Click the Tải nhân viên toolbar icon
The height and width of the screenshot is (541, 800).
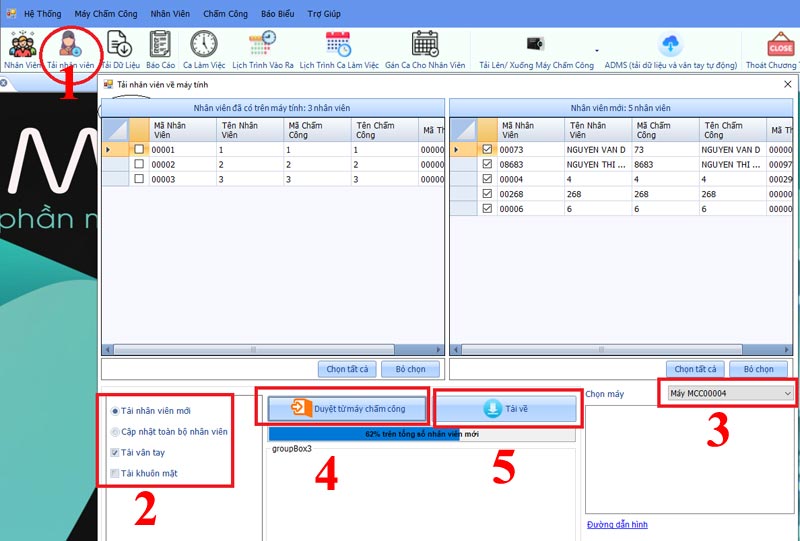(69, 45)
